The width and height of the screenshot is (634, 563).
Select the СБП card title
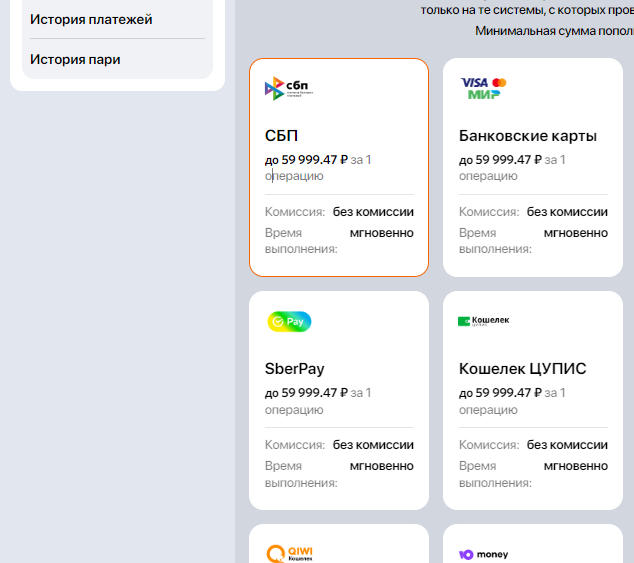coord(281,136)
